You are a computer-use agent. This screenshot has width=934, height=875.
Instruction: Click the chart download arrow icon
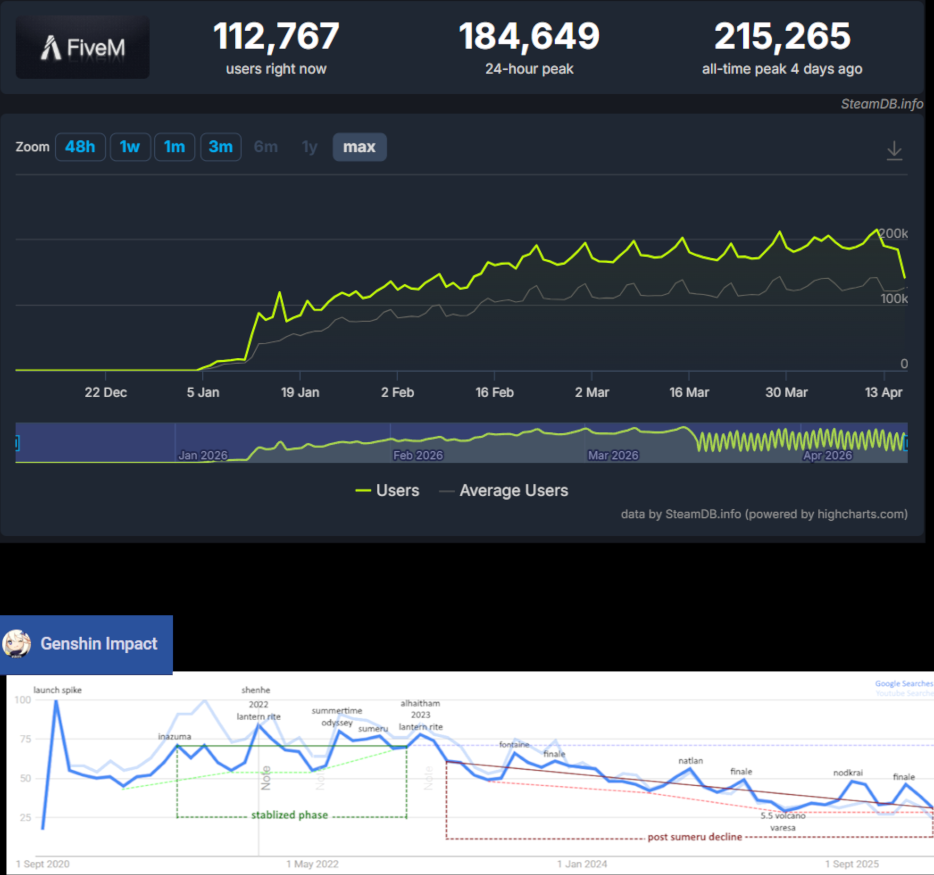tap(894, 150)
